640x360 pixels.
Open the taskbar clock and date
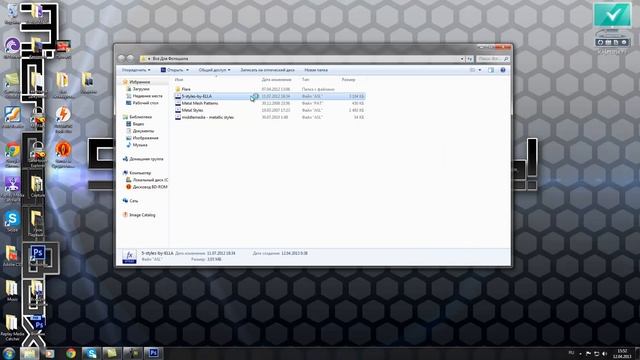pos(622,353)
